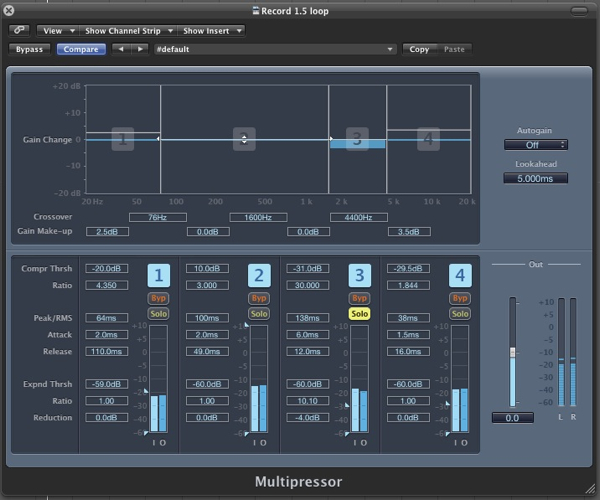Click the 3.5dB gain make-up field
Image resolution: width=600 pixels, height=500 pixels.
click(x=409, y=231)
